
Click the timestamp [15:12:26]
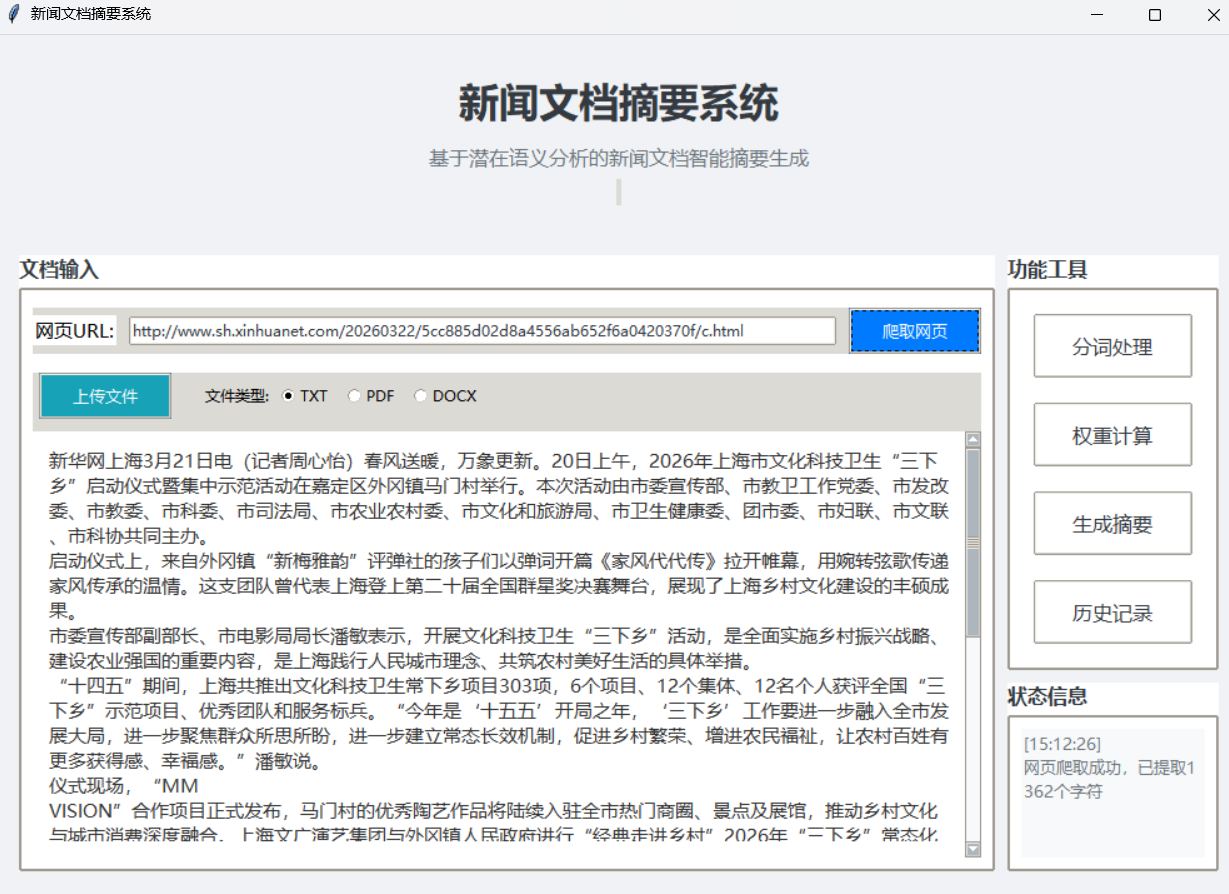pos(1062,745)
